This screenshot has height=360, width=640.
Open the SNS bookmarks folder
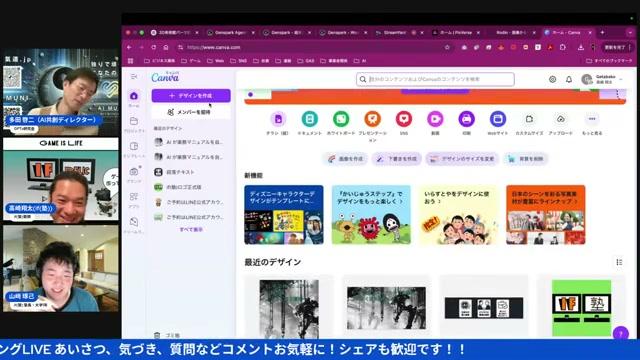click(x=238, y=61)
